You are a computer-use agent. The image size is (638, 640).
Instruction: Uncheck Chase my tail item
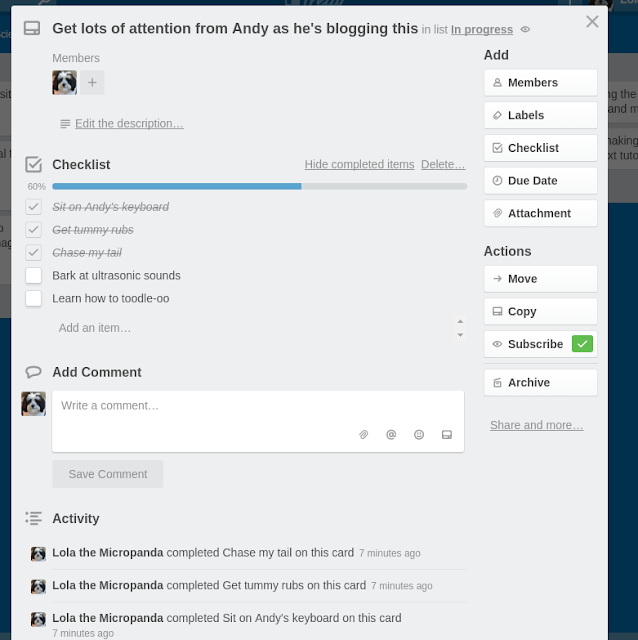[33, 253]
